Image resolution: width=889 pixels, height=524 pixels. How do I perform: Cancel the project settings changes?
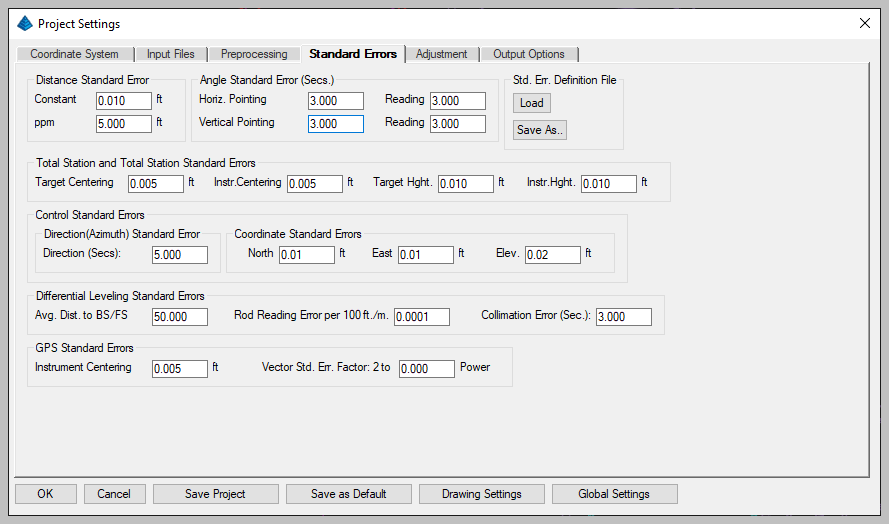pyautogui.click(x=114, y=494)
